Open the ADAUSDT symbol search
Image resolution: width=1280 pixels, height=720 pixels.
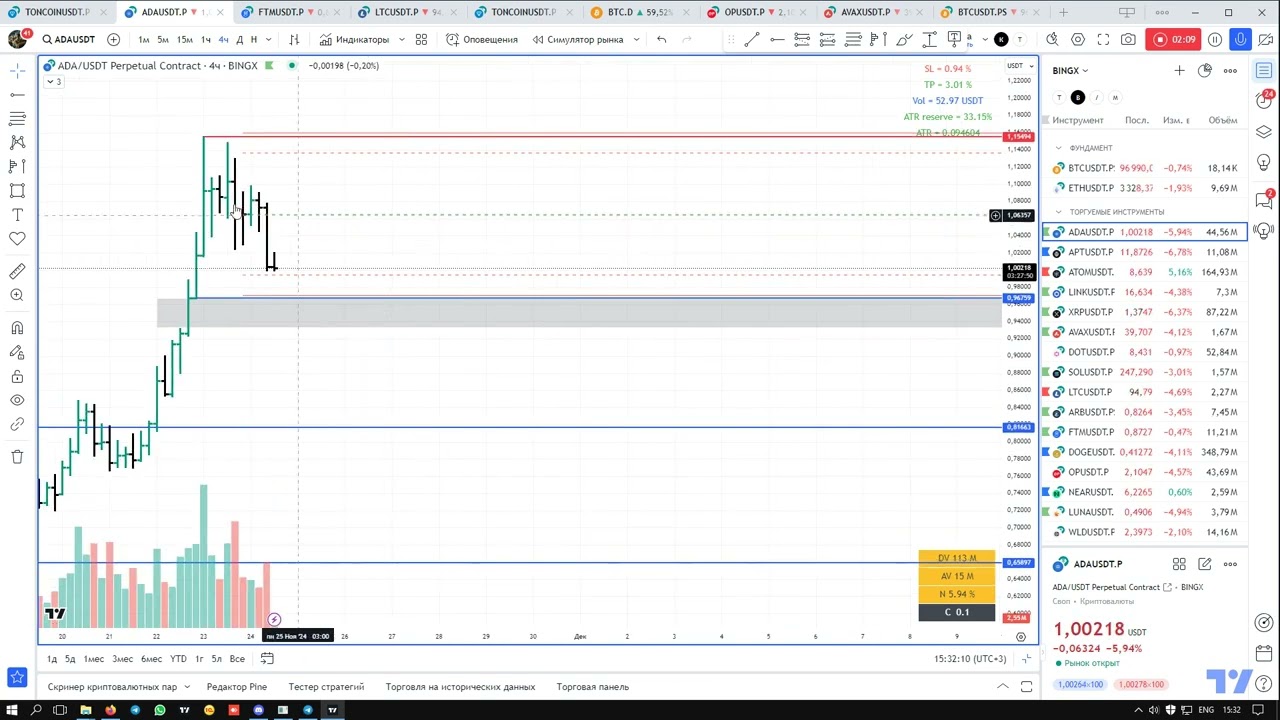coord(69,39)
